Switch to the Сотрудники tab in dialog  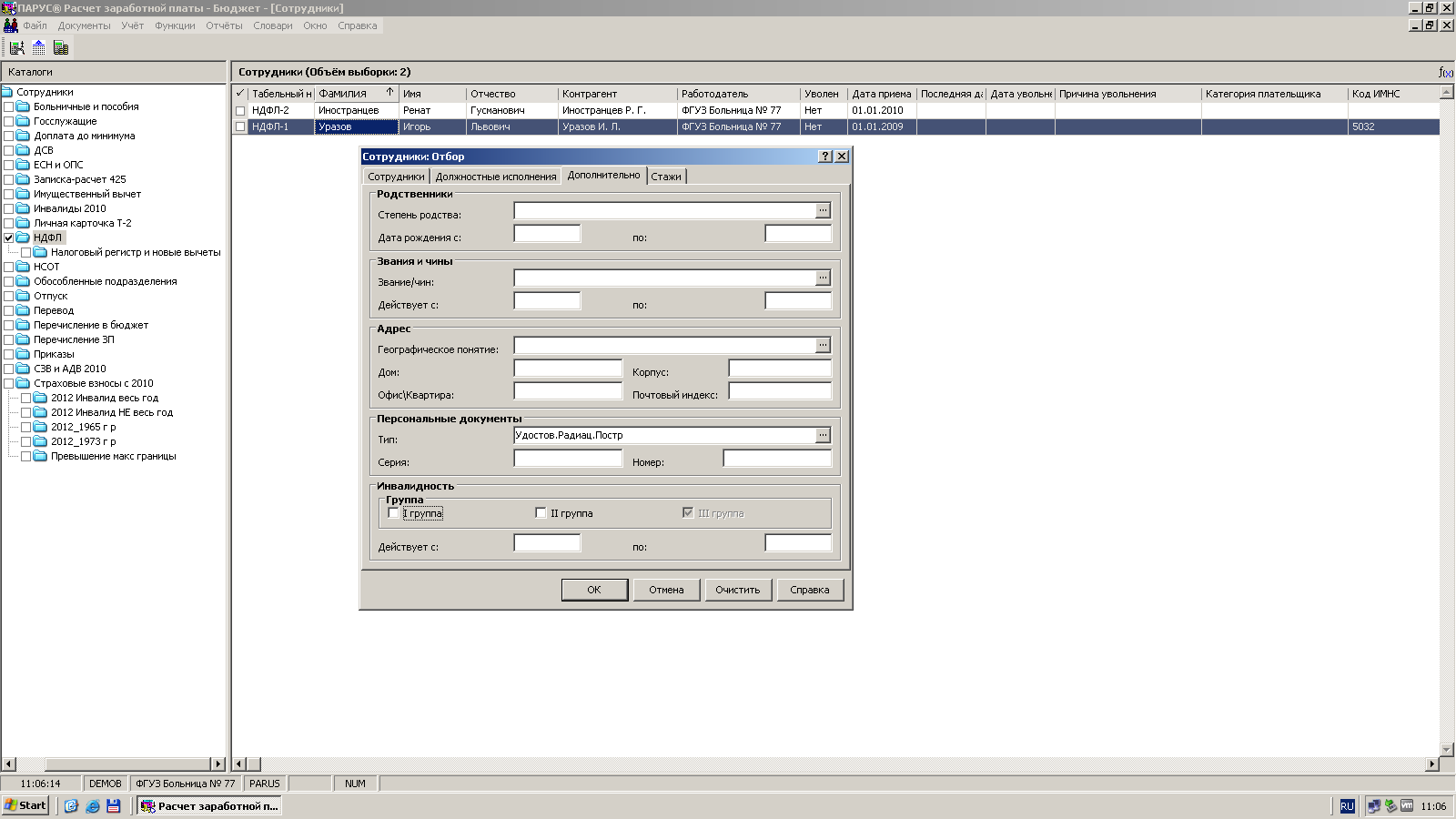coord(396,177)
